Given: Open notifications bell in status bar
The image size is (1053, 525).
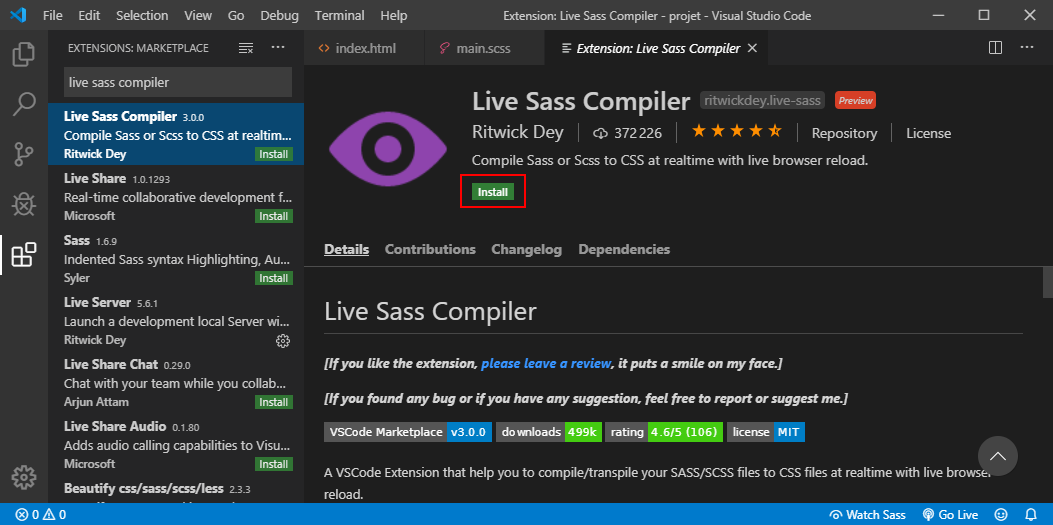Looking at the screenshot, I should [1031, 515].
